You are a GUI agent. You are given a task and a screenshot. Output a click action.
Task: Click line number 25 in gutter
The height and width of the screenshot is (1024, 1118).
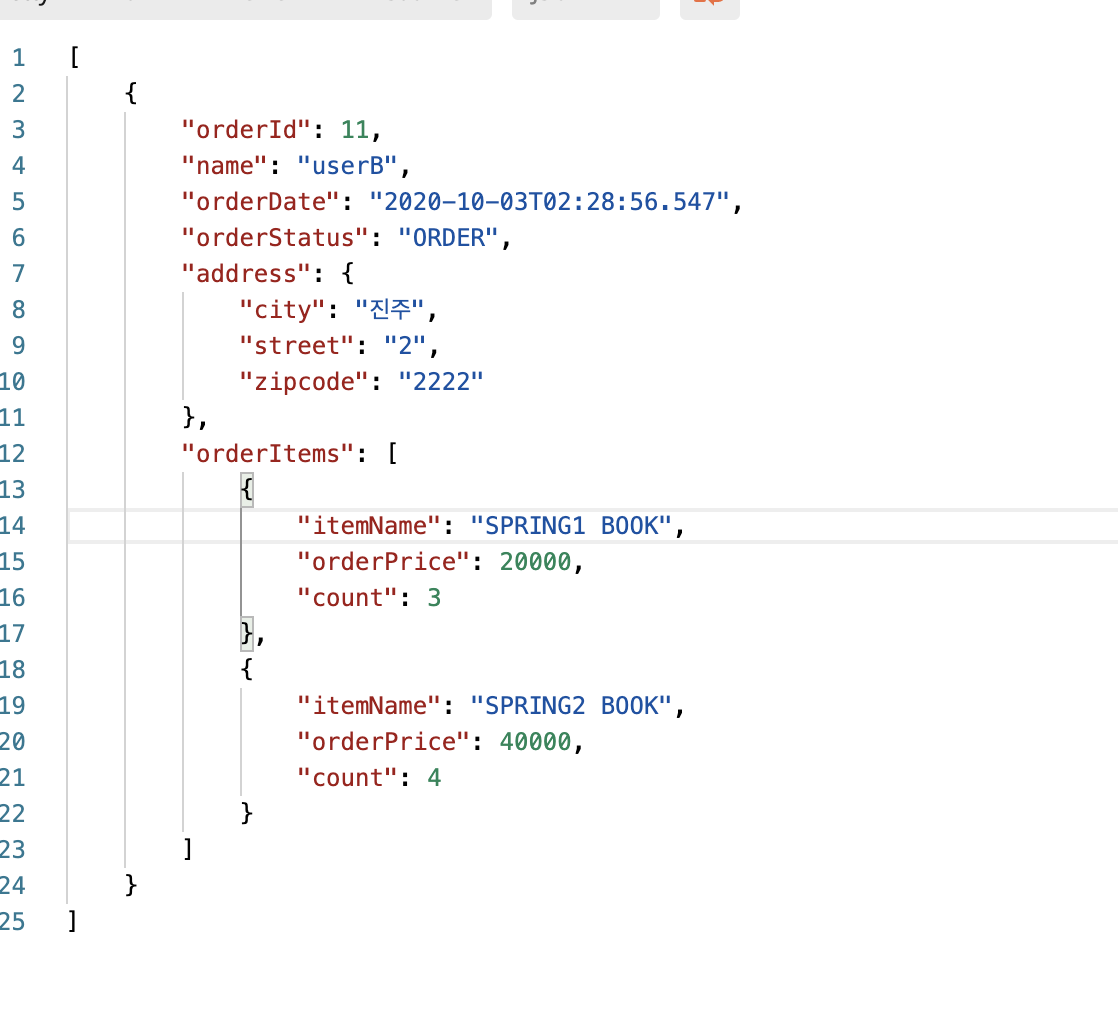pos(13,922)
